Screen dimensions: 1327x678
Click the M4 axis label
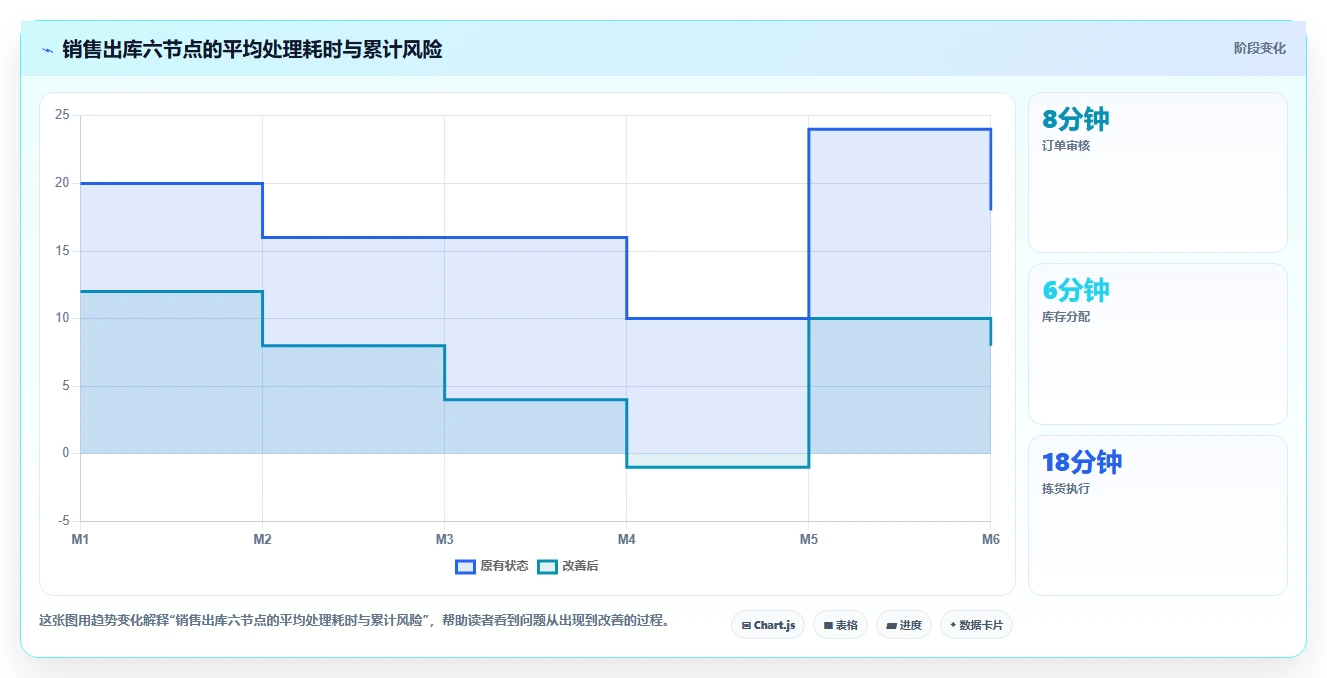tap(626, 540)
